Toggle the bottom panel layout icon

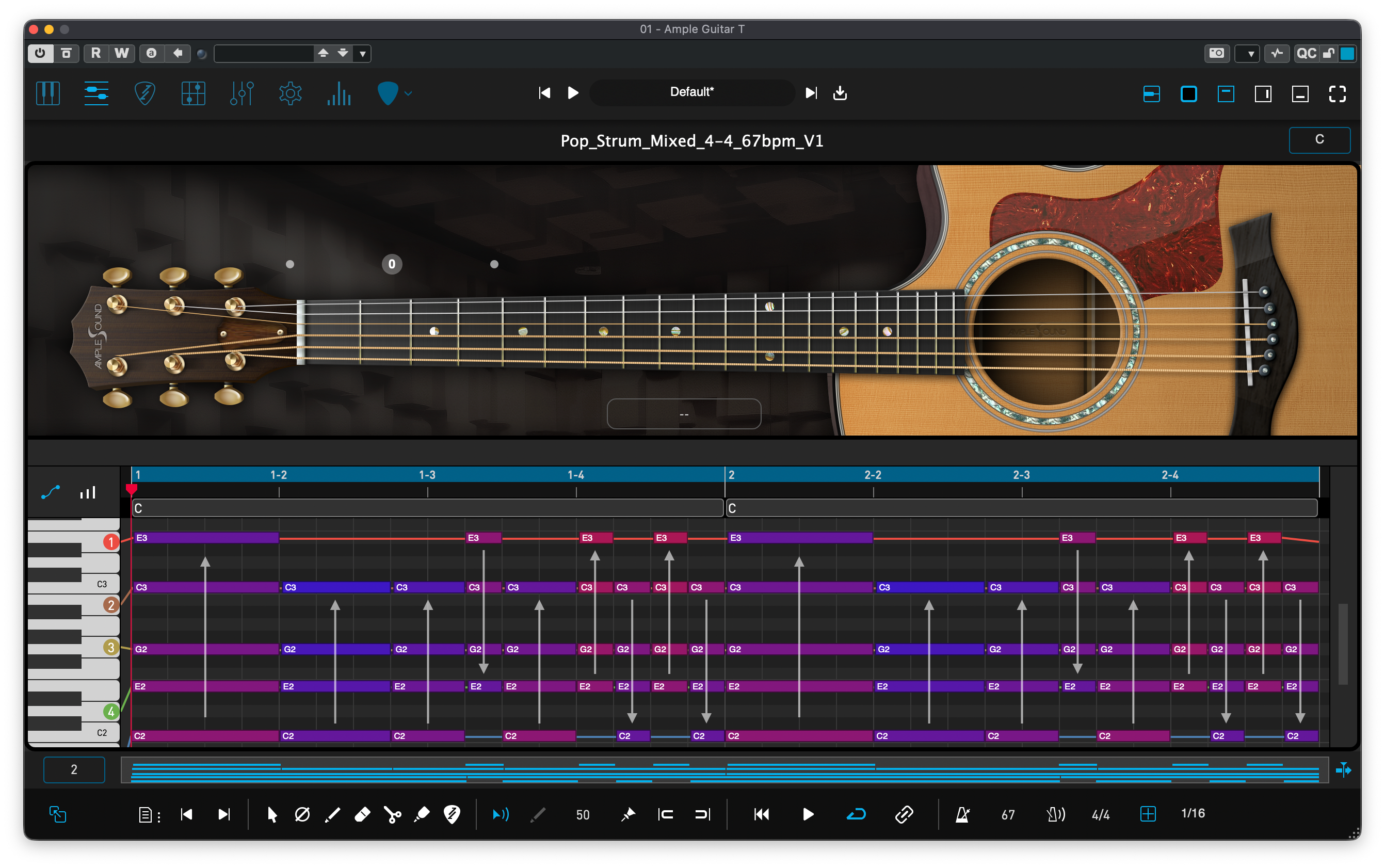(x=1300, y=93)
